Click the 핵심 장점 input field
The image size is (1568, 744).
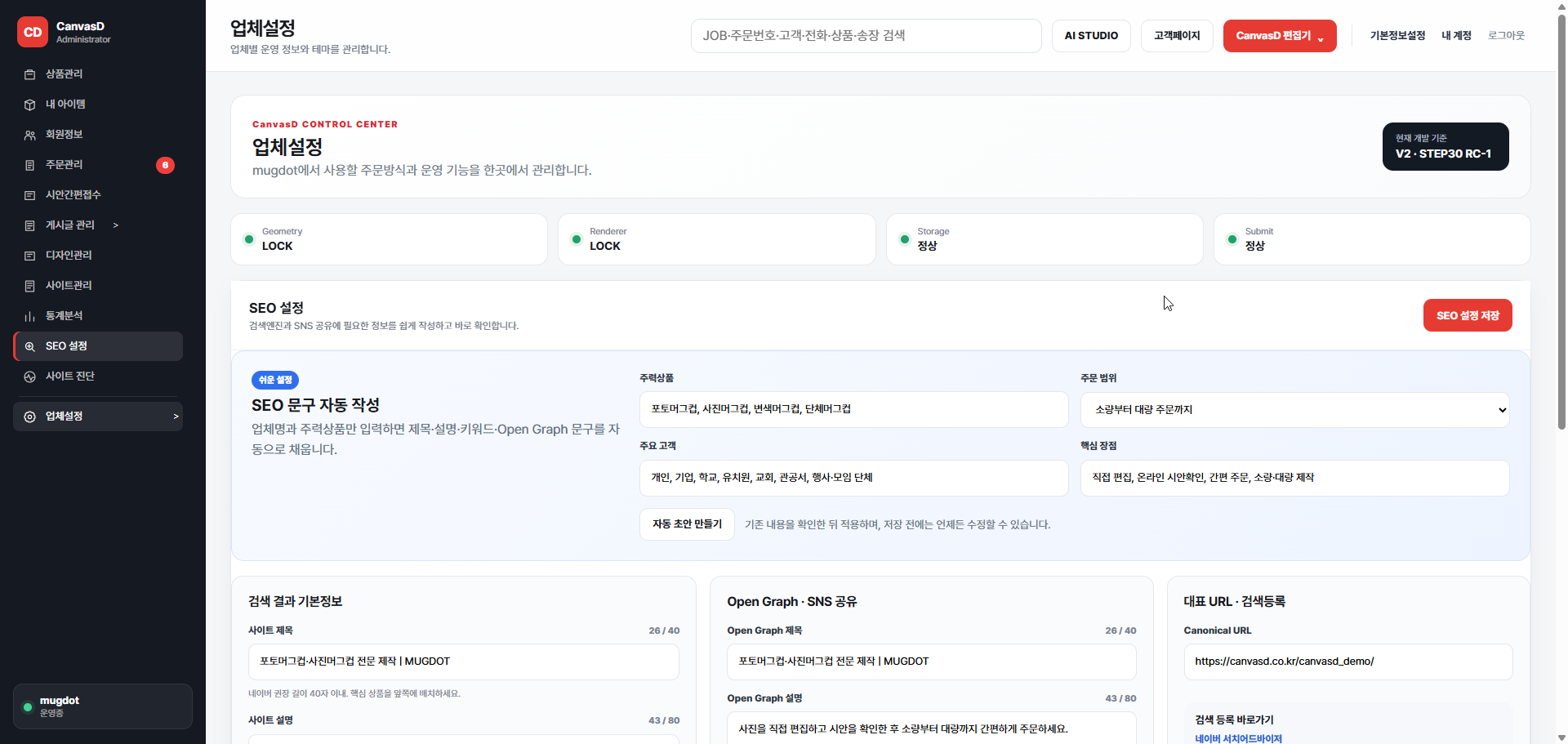pyautogui.click(x=1294, y=478)
